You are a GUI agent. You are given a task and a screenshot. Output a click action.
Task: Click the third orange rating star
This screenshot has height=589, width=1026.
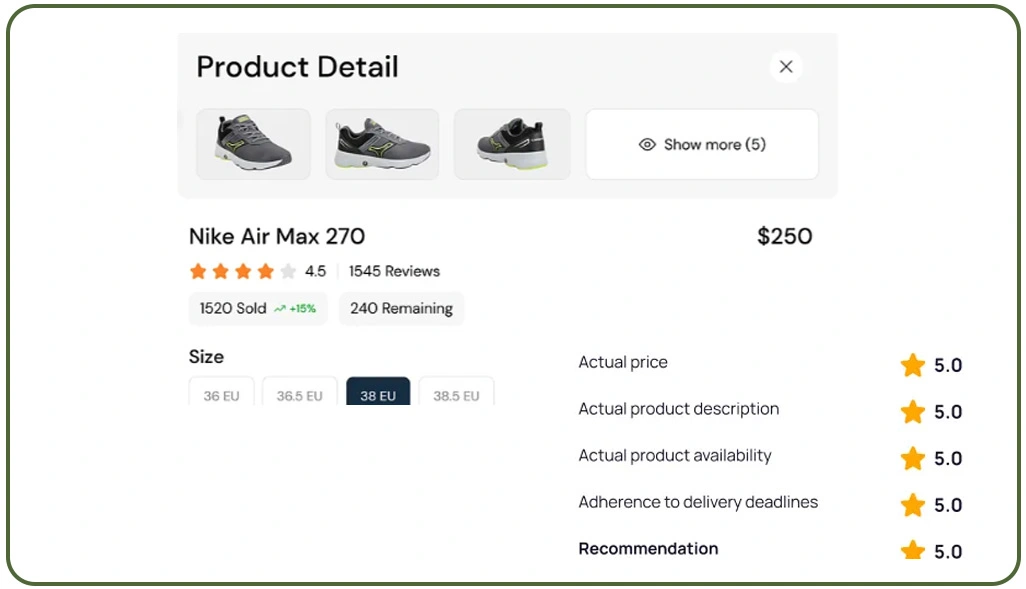(x=243, y=271)
